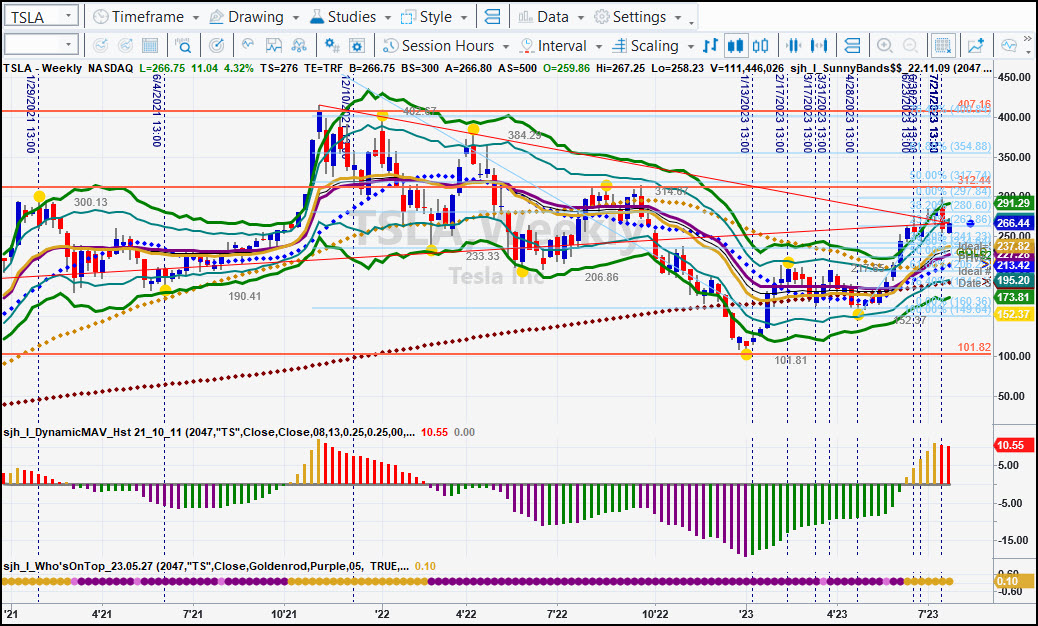Click the zoom out magnifier icon
The height and width of the screenshot is (626, 1038).
tap(910, 46)
